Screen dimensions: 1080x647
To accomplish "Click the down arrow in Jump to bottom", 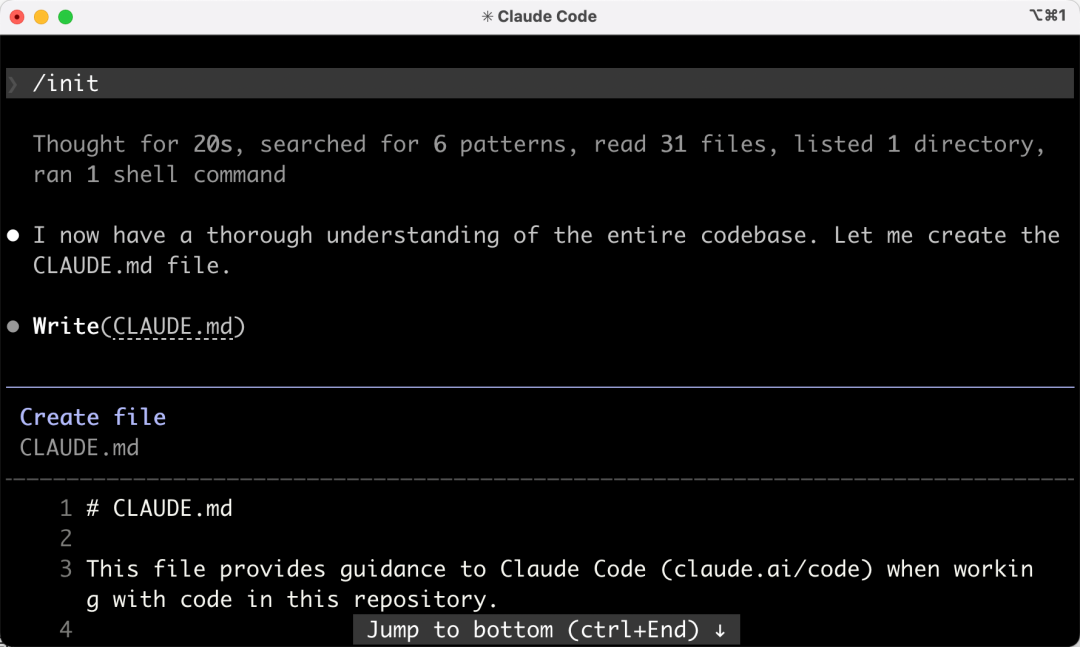I will pos(720,630).
